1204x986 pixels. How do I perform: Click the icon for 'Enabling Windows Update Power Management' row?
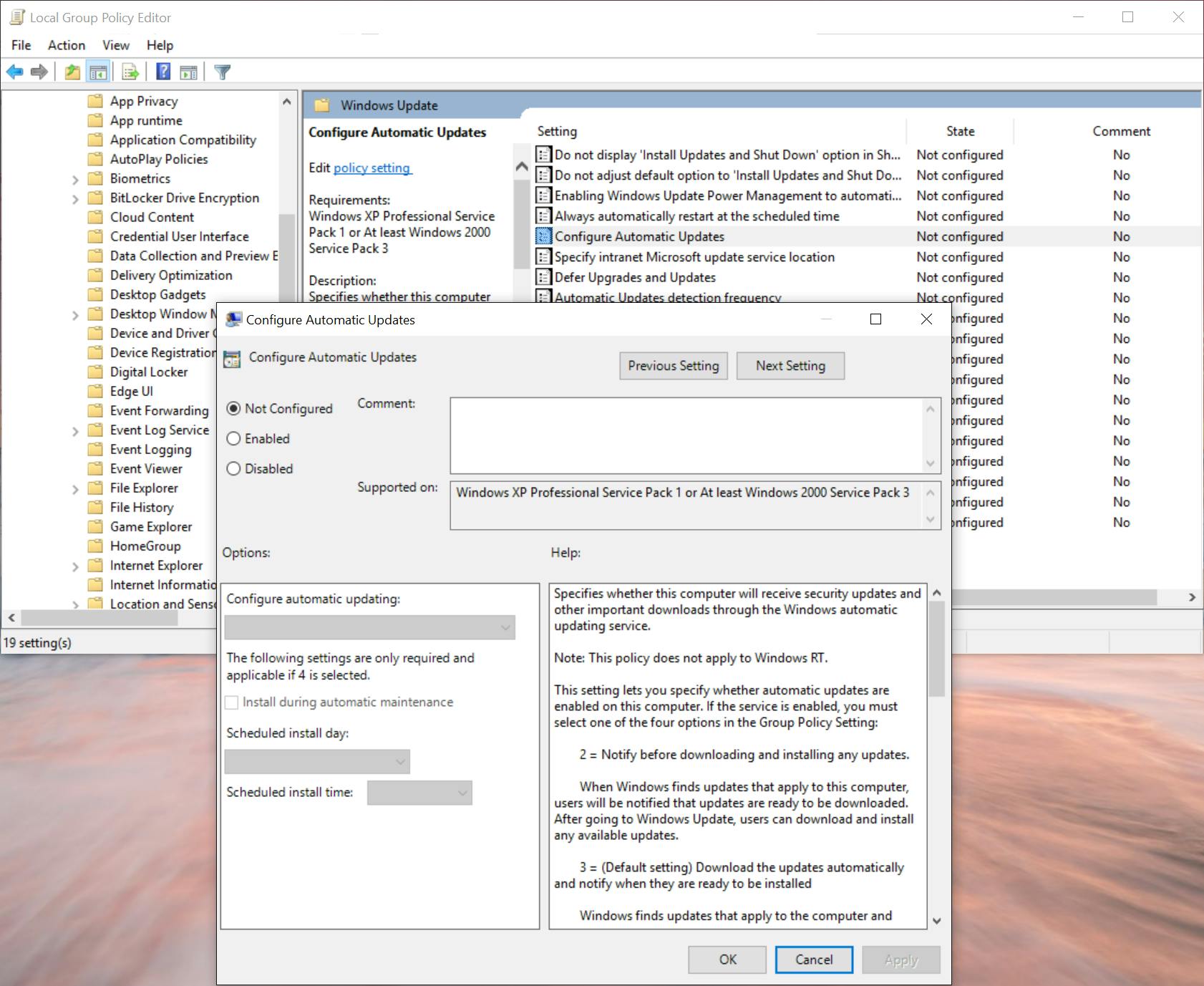[544, 195]
